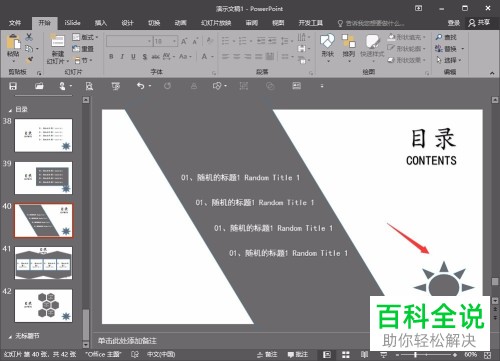Screen dimensions: 500x361
Task: Switch to Reading view
Action: click(365, 355)
